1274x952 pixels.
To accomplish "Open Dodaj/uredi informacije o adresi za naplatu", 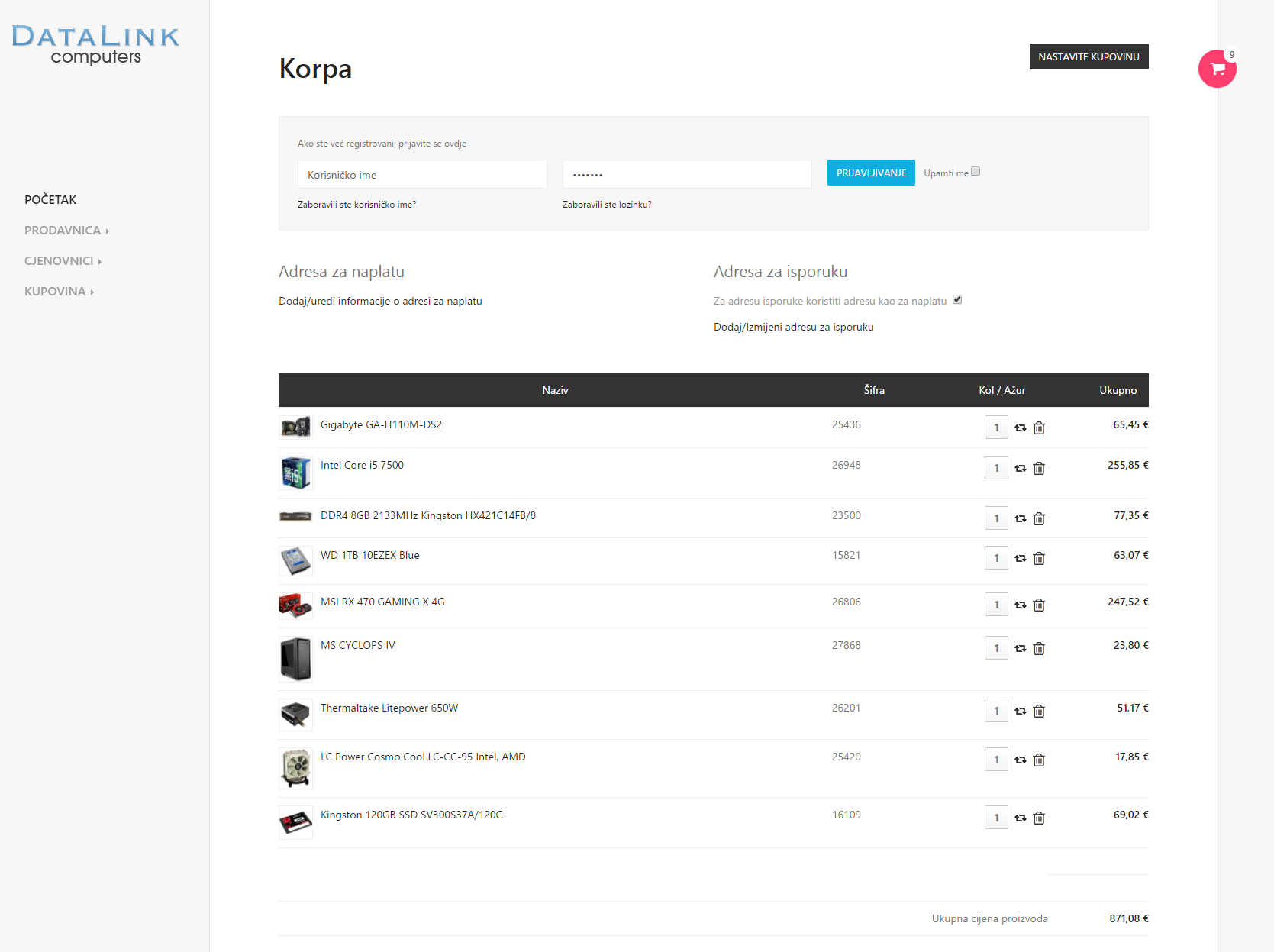I will point(380,302).
